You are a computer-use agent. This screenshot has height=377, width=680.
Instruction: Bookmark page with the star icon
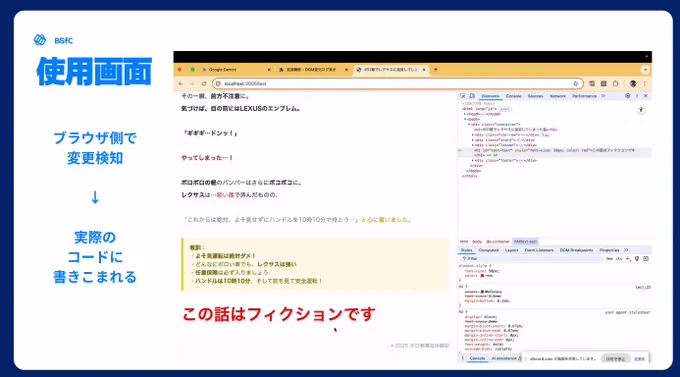[x=575, y=83]
